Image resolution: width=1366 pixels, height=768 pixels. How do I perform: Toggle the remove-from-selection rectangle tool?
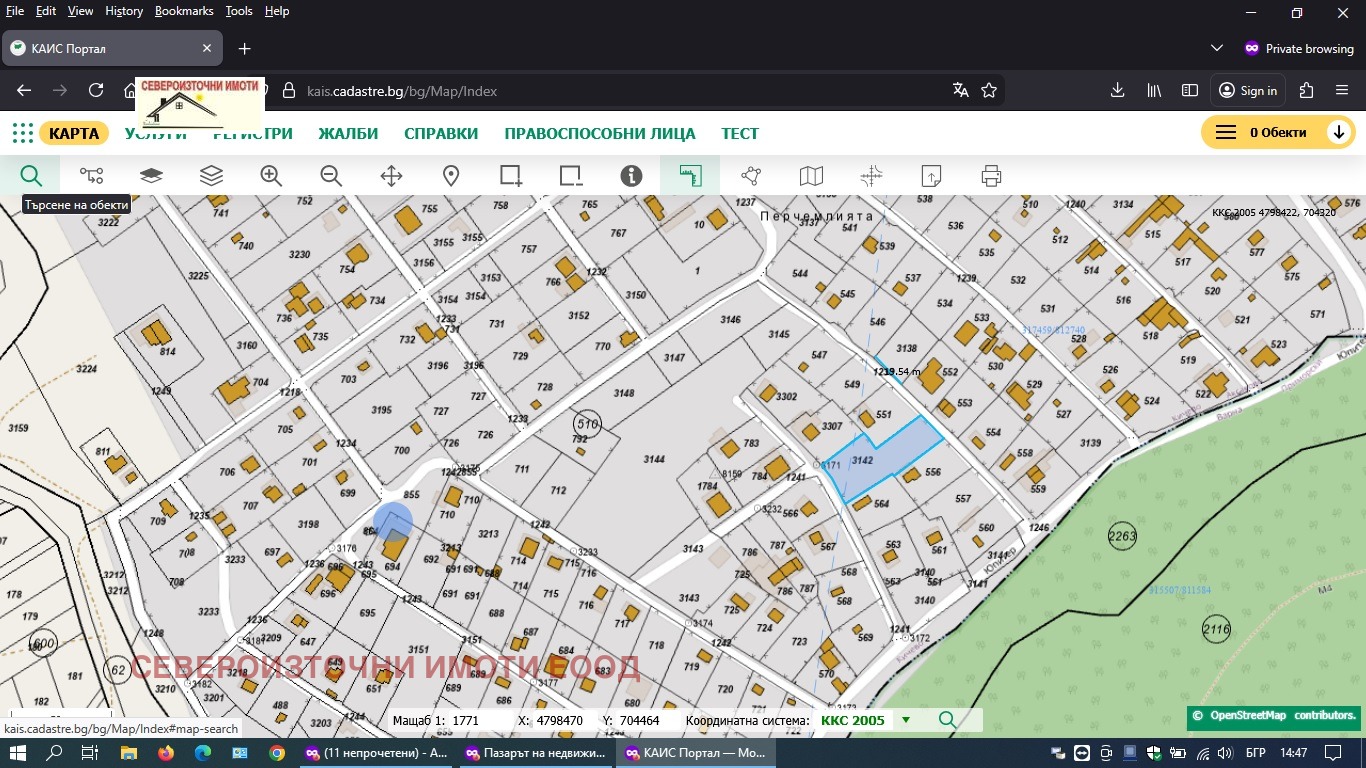(x=571, y=176)
